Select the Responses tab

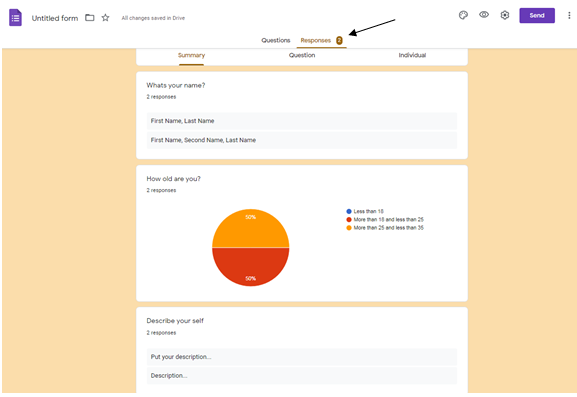(x=316, y=40)
